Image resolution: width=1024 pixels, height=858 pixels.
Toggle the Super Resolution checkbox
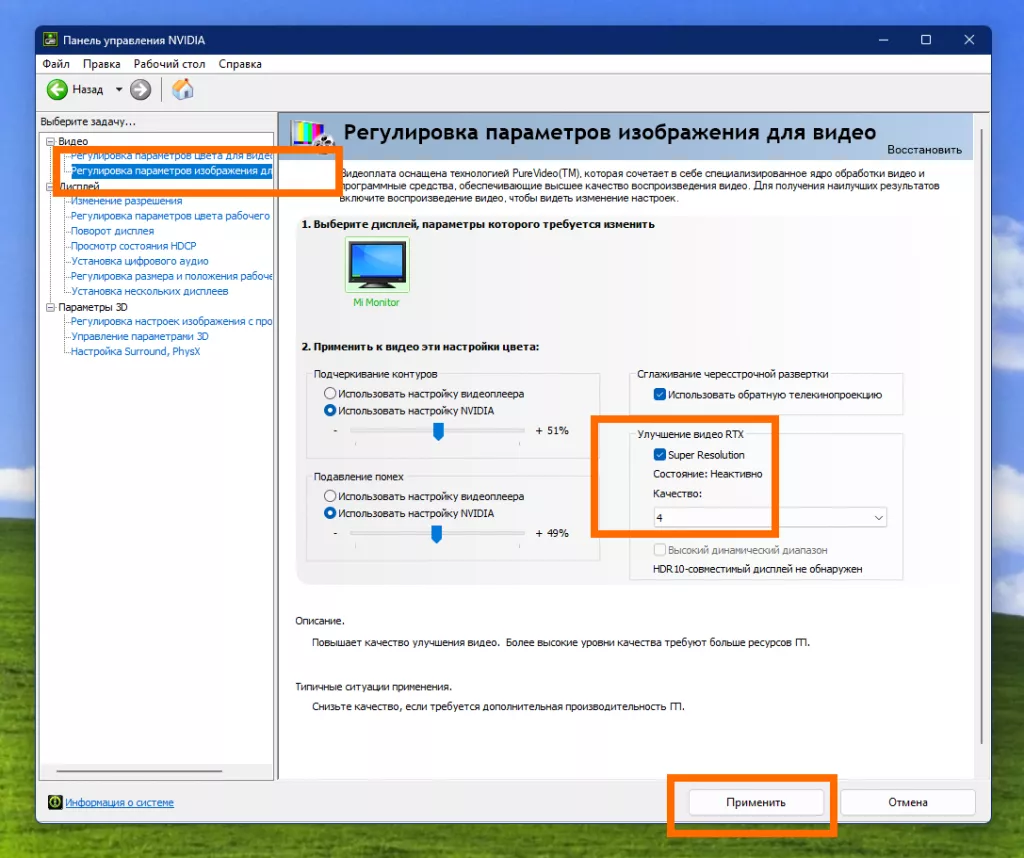[660, 454]
